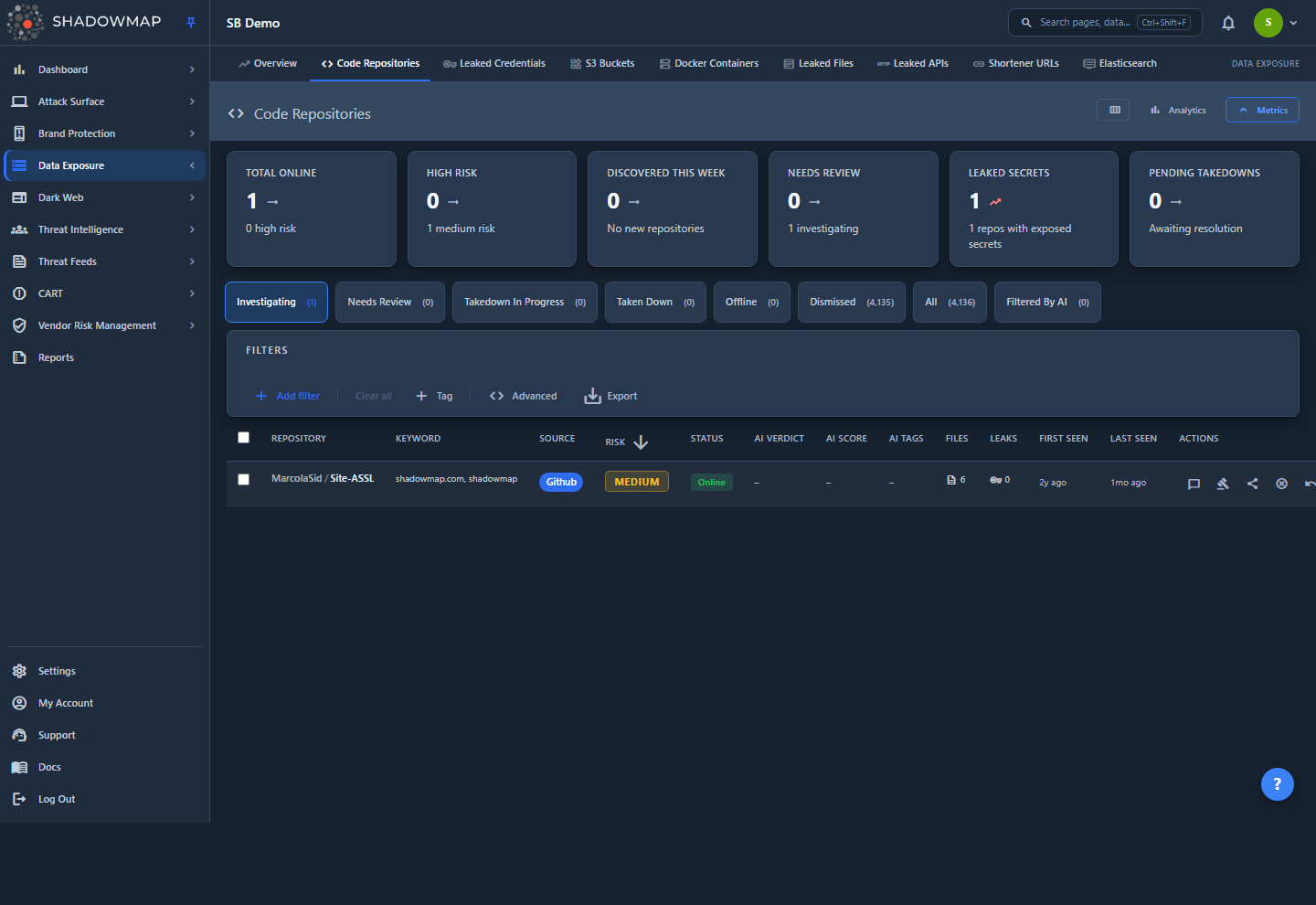Viewport: 1316px width, 905px height.
Task: Expand the Dark Web chevron
Action: [192, 197]
